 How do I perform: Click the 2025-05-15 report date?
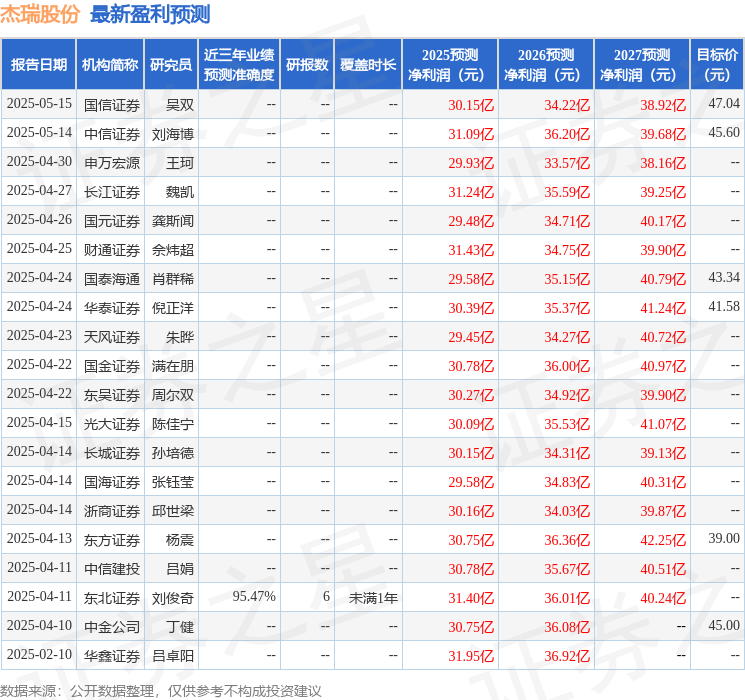(x=39, y=103)
